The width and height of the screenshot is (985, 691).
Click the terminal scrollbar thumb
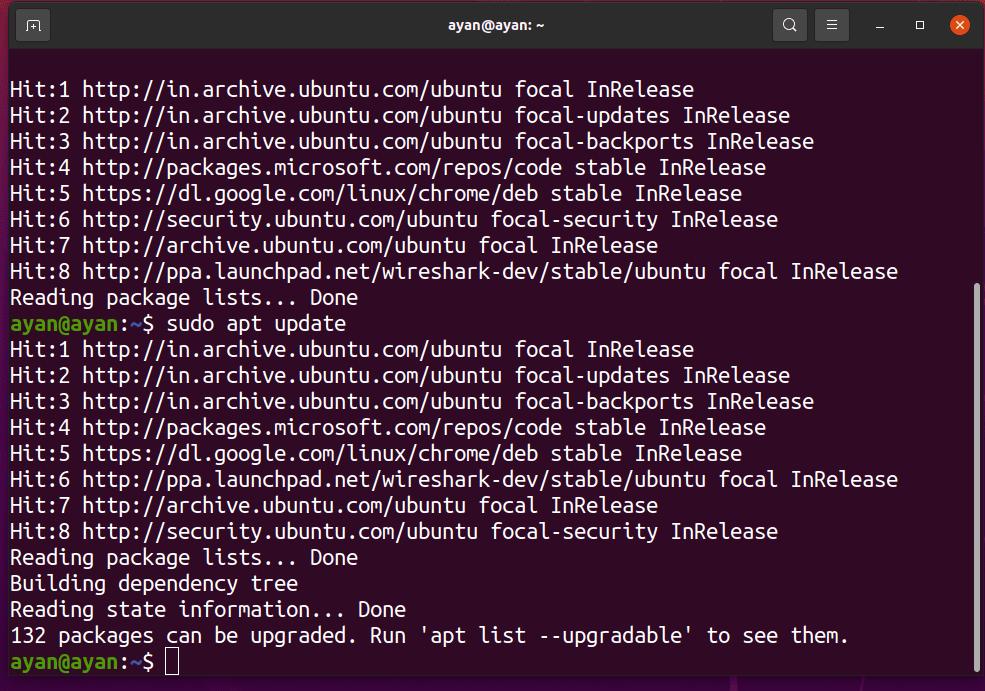(977, 475)
